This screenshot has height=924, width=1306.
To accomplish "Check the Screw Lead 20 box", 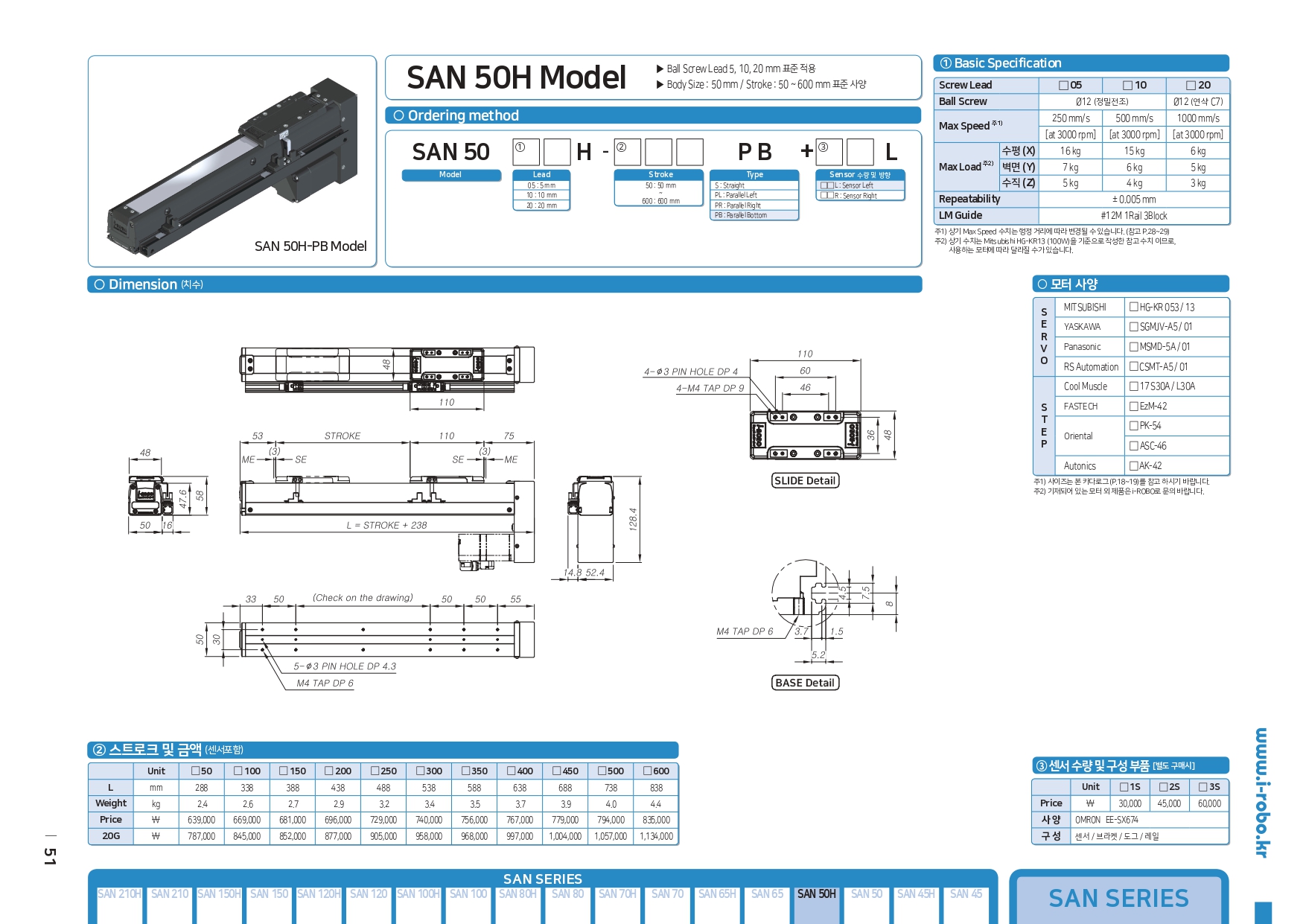I will [x=1191, y=86].
